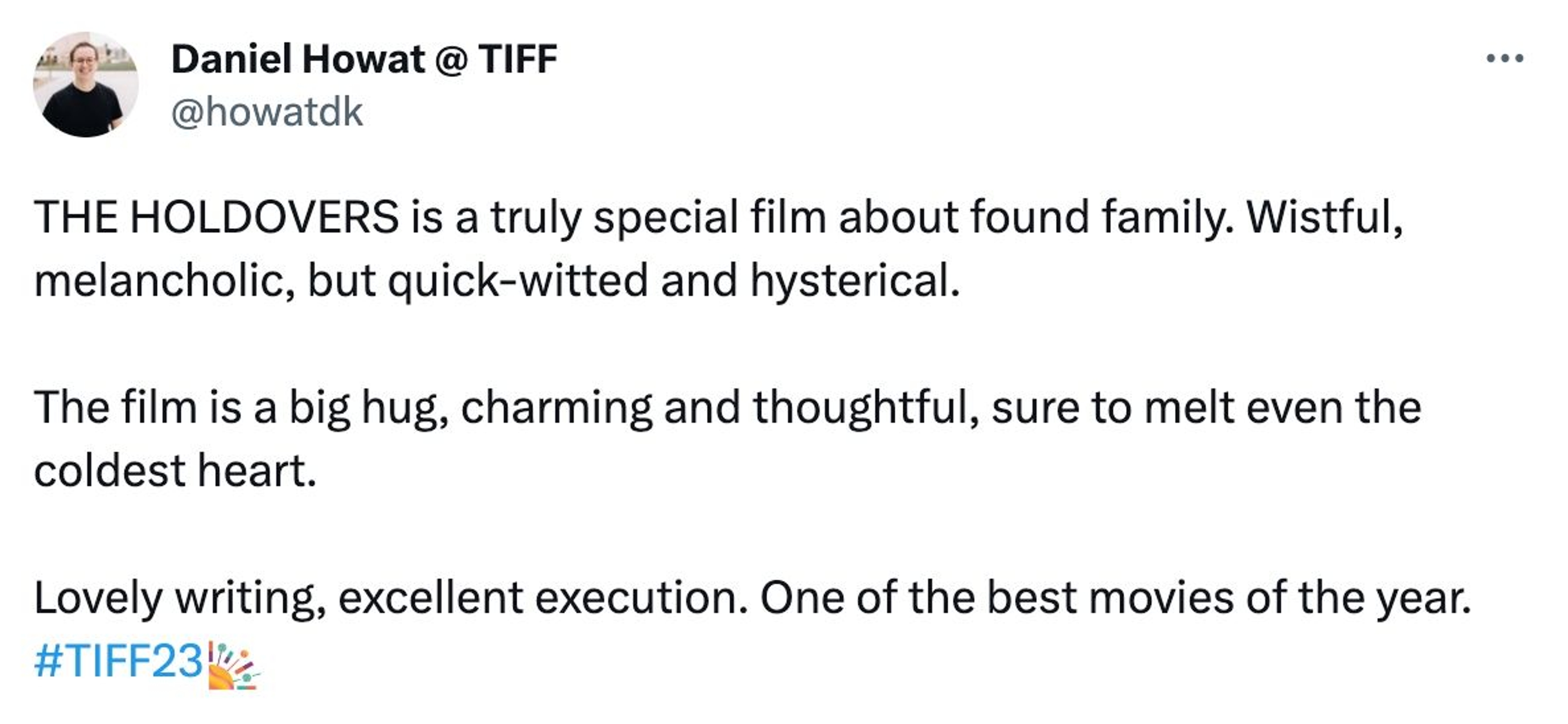Open the three-dot more options menu
Viewport: 1568px width, 724px height.
coord(1504,58)
